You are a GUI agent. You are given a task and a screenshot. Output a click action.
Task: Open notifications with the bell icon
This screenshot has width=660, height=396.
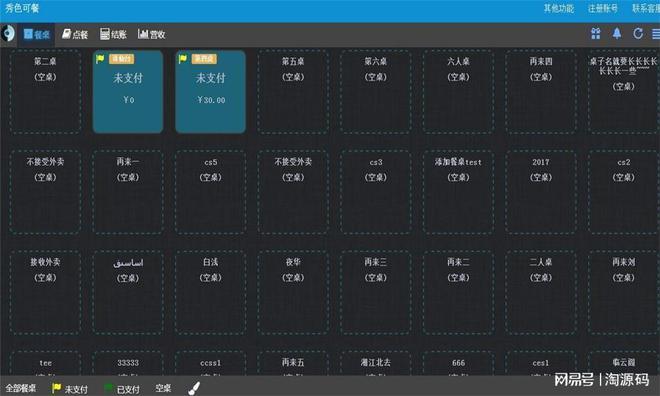(x=617, y=34)
